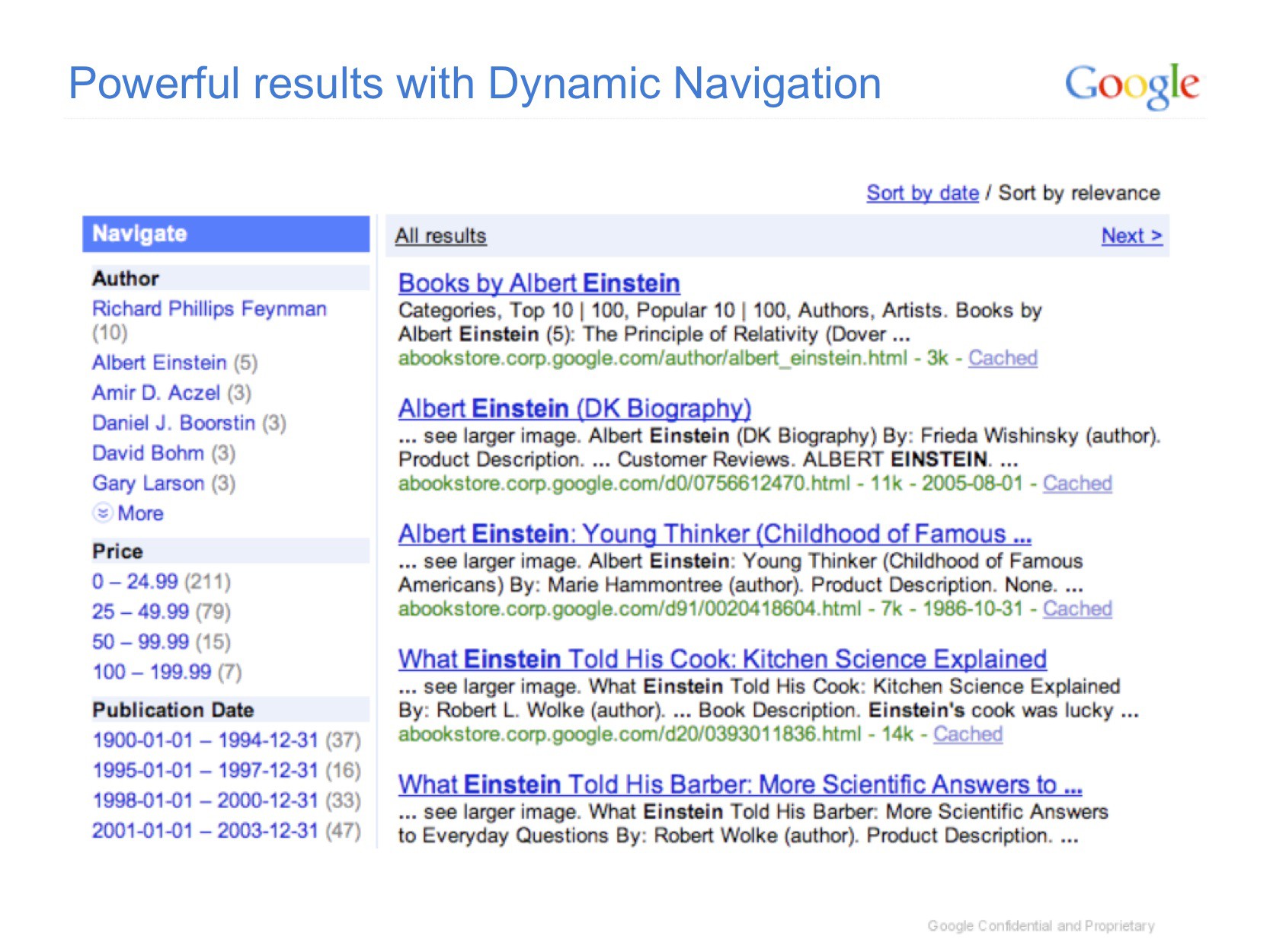Open What Einstein Told His Barber result
This screenshot has width=1270, height=952.
(740, 784)
